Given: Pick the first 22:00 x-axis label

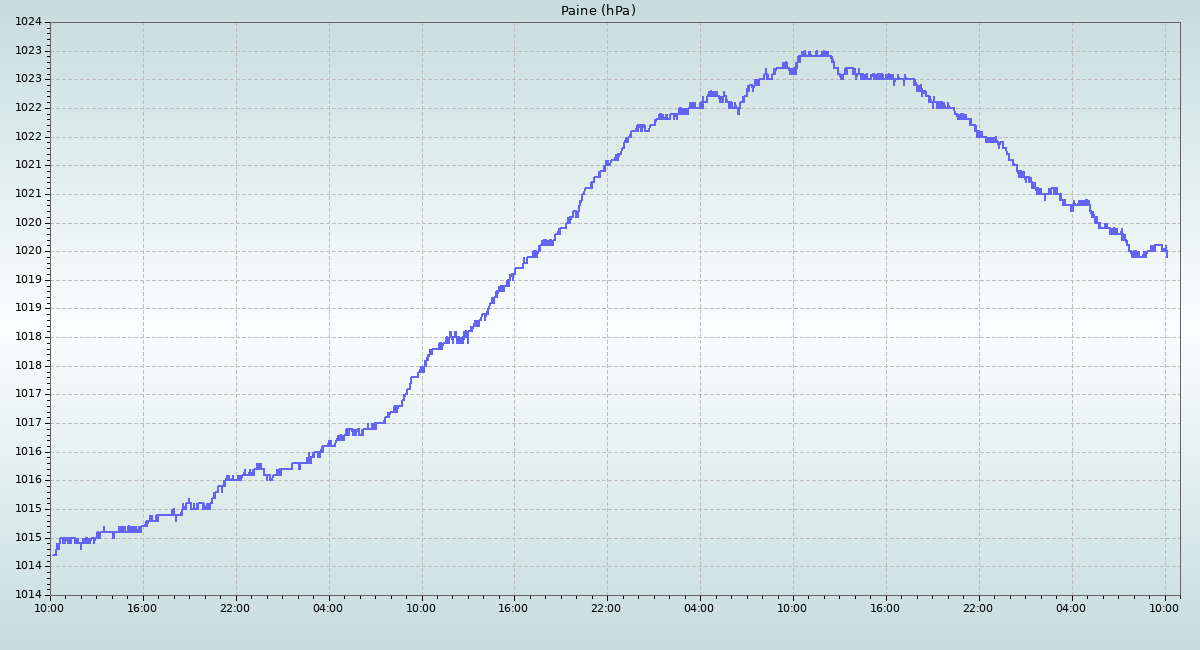Looking at the screenshot, I should [236, 607].
